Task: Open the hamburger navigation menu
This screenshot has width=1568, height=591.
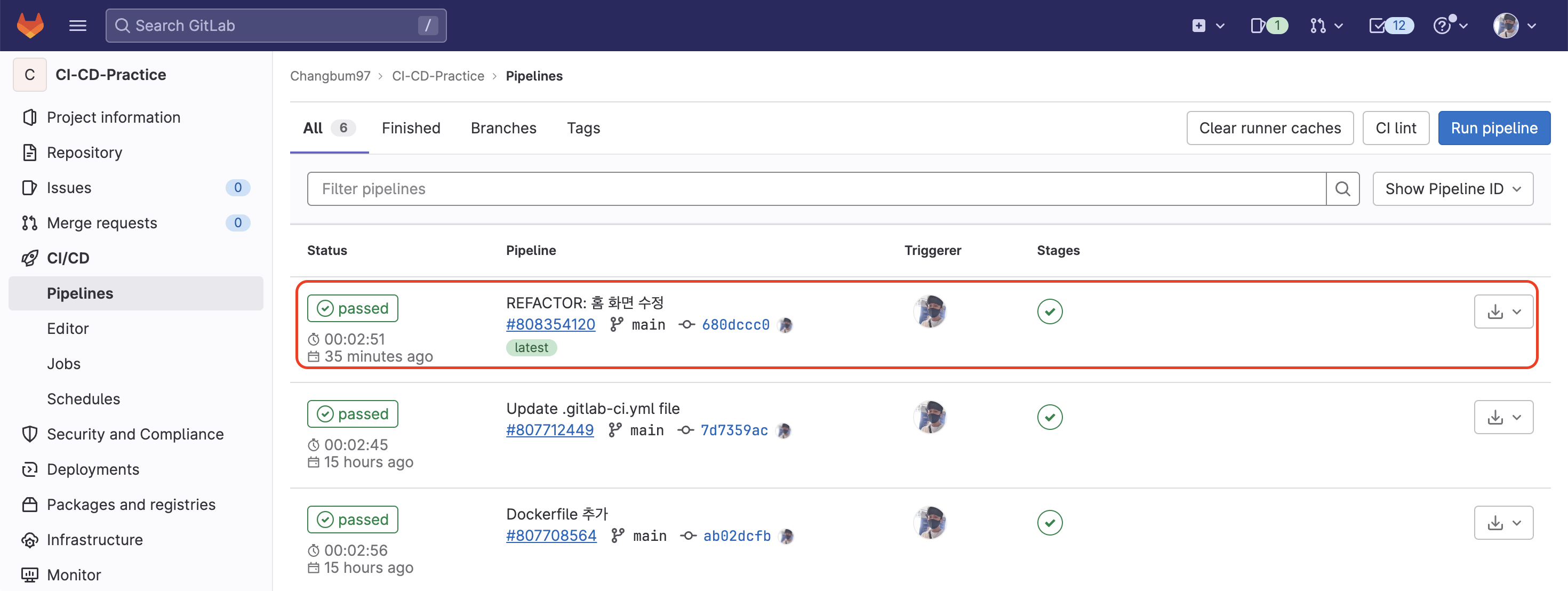Action: [77, 26]
